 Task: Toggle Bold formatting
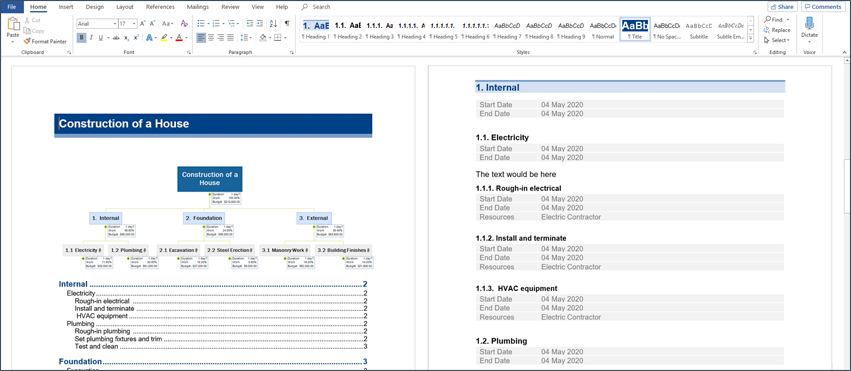[x=81, y=37]
